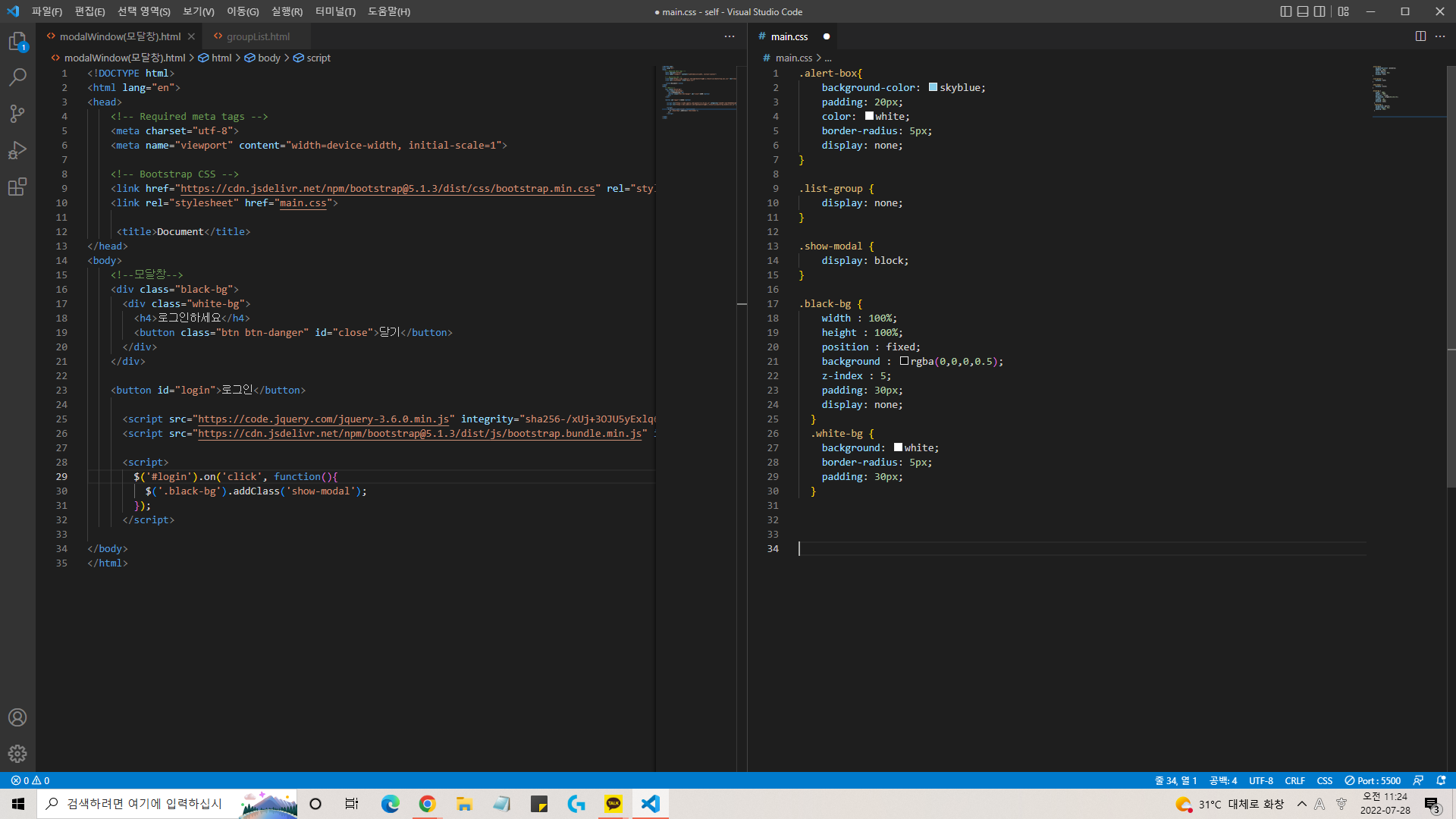Open more actions for left editor group

coord(730,36)
